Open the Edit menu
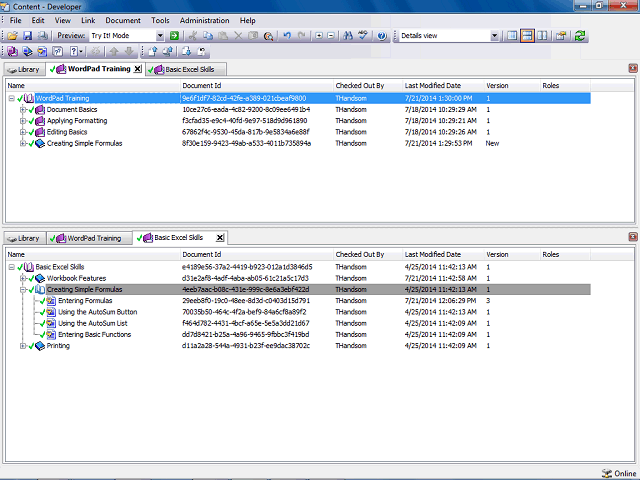 pos(38,20)
